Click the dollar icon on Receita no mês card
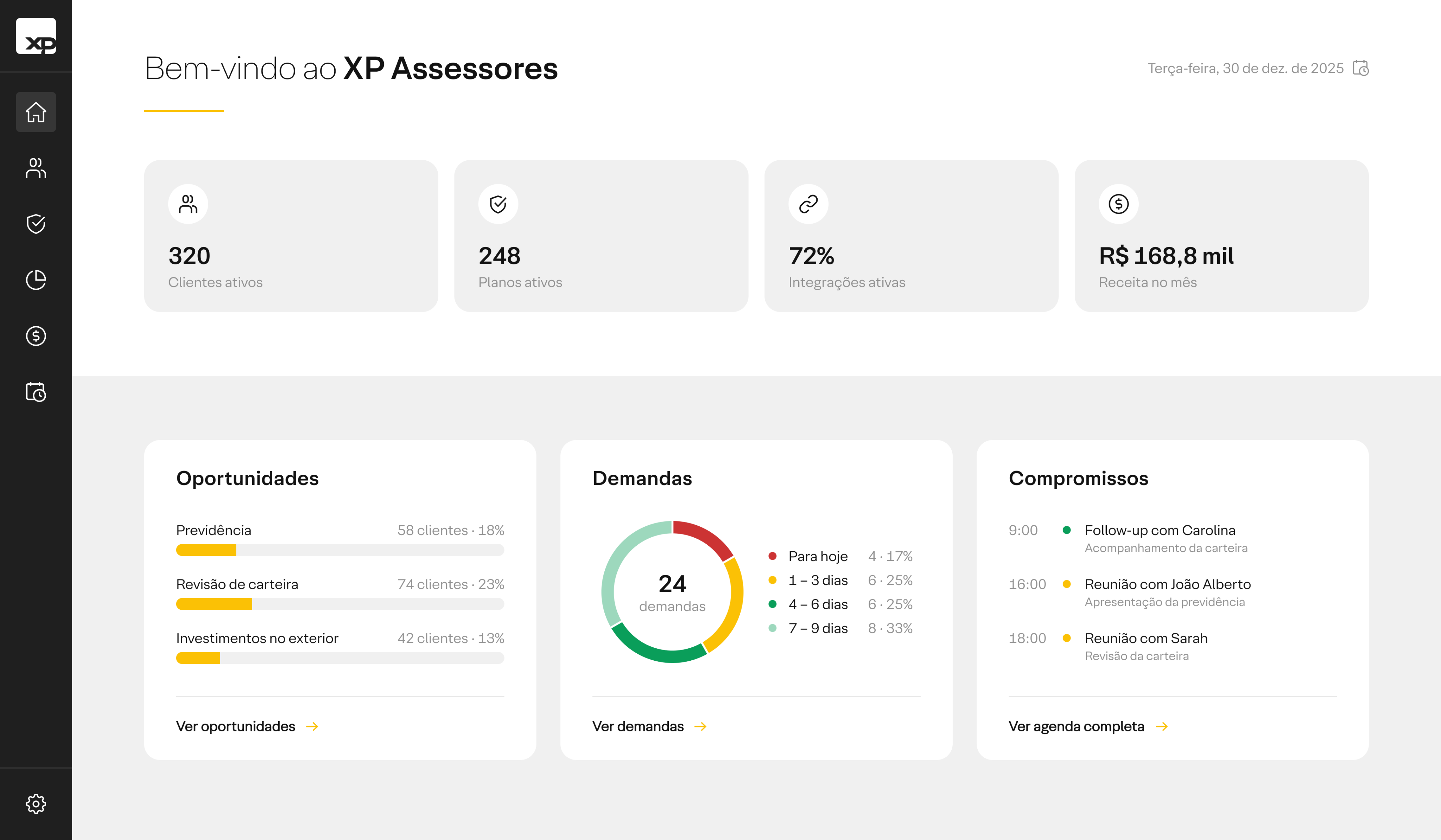1441x840 pixels. [1118, 204]
